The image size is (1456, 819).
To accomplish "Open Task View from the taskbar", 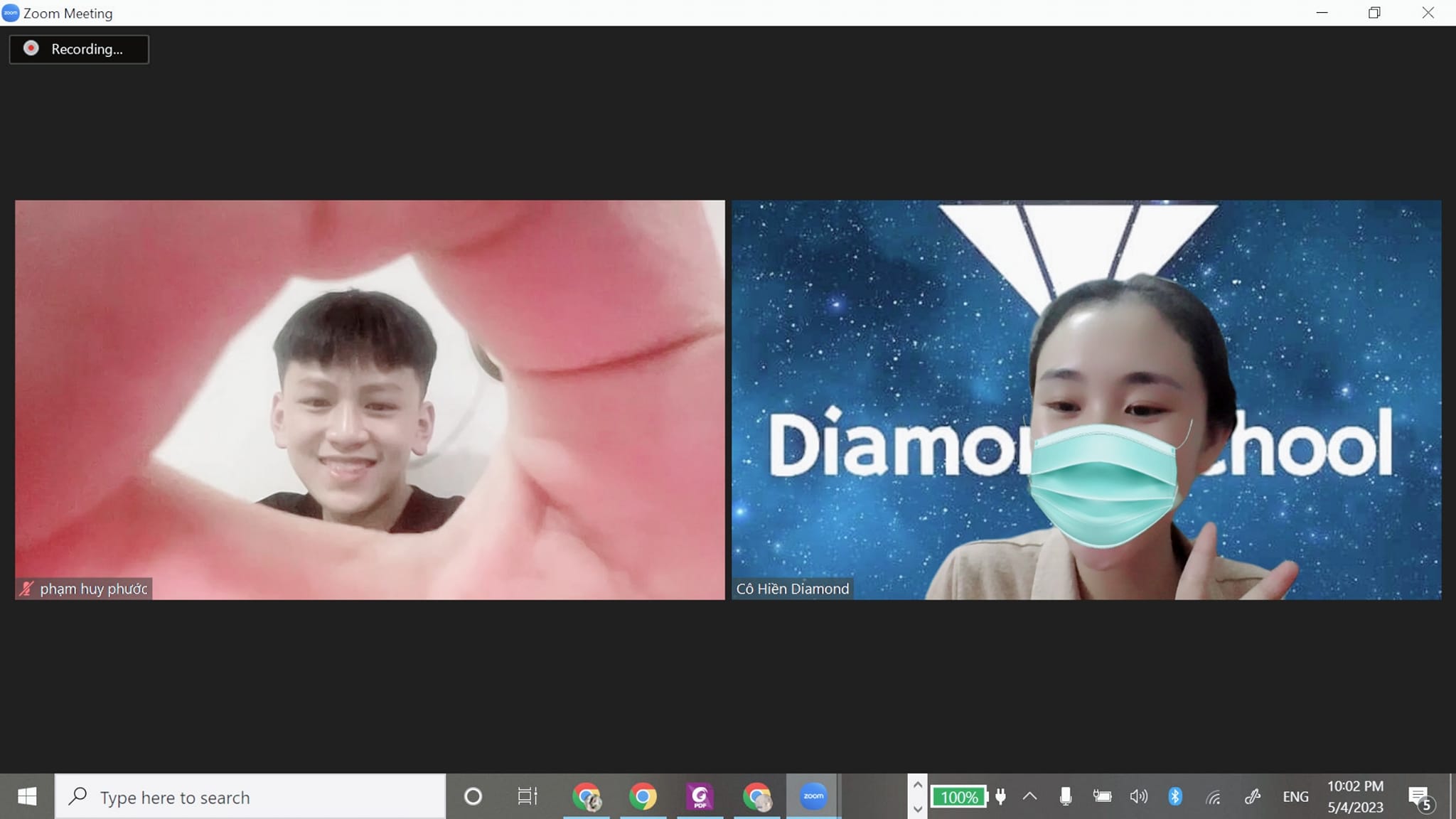I will click(x=528, y=796).
